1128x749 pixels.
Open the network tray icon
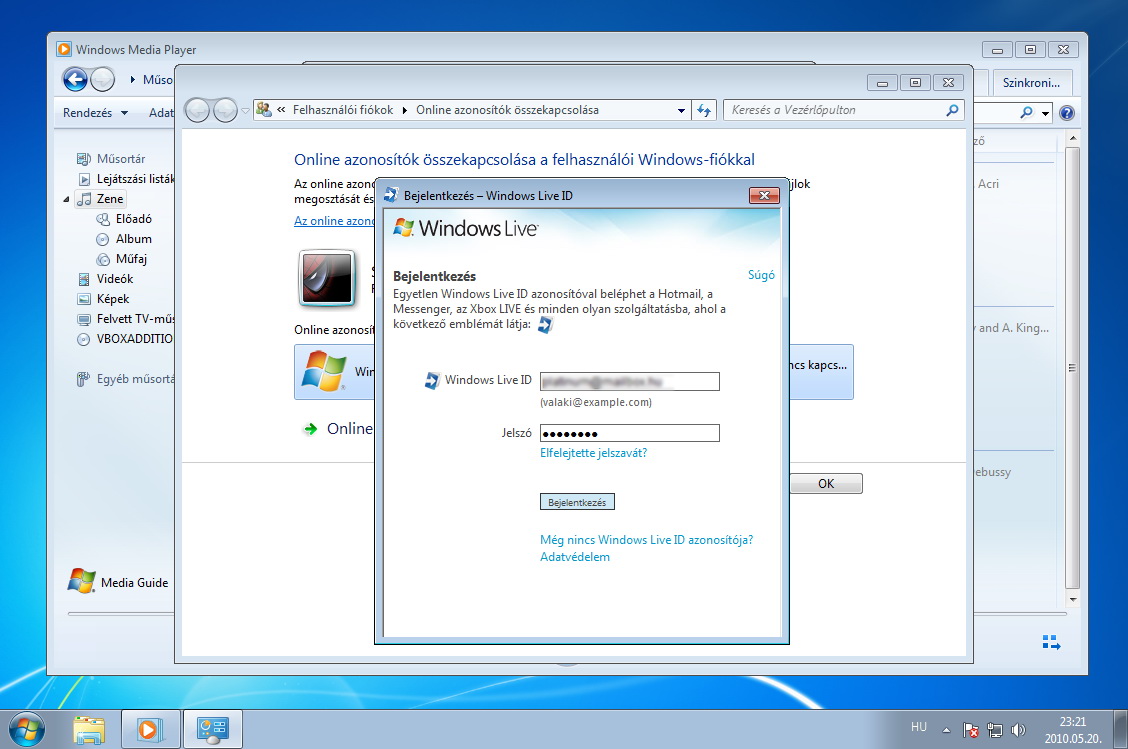pos(995,730)
